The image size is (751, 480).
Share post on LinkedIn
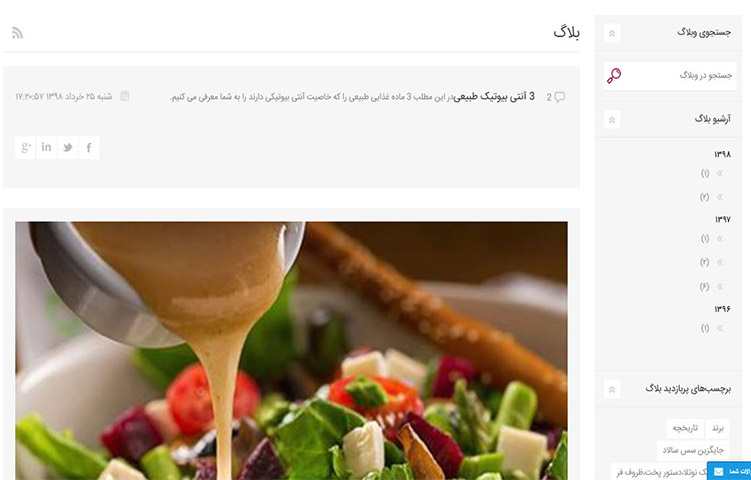[46, 148]
